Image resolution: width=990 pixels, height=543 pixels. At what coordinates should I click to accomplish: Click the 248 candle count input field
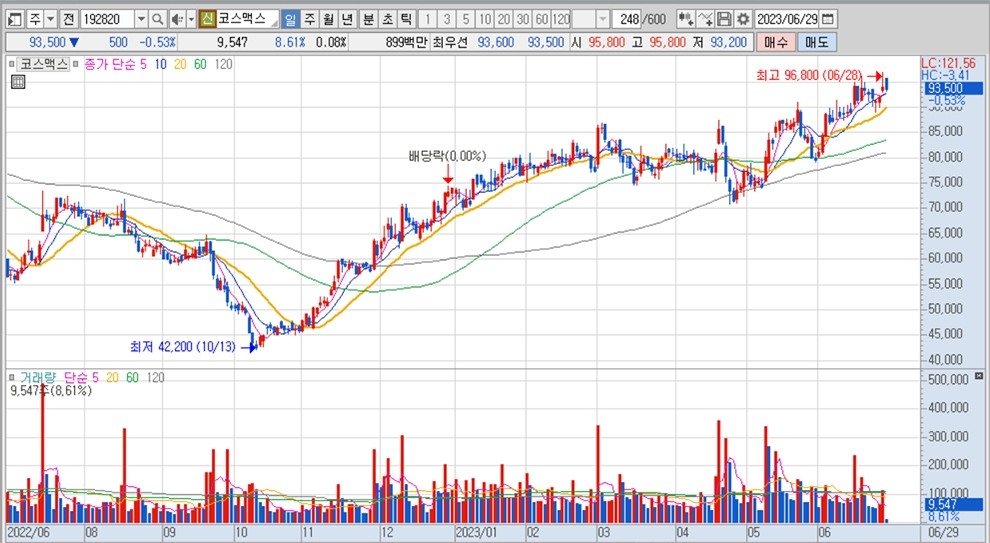[628, 20]
